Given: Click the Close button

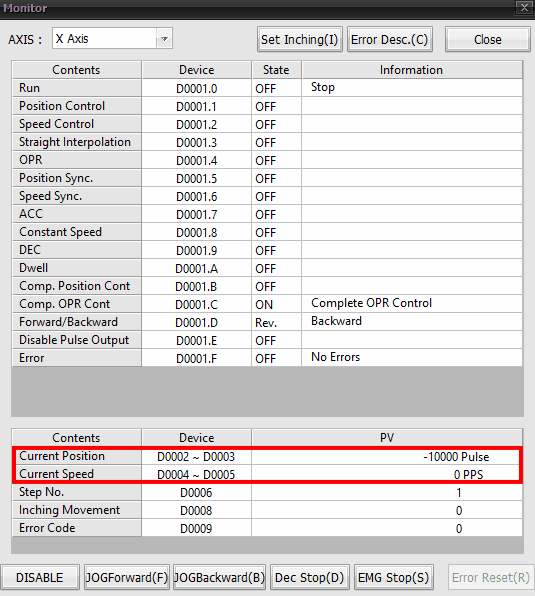Looking at the screenshot, I should click(488, 39).
